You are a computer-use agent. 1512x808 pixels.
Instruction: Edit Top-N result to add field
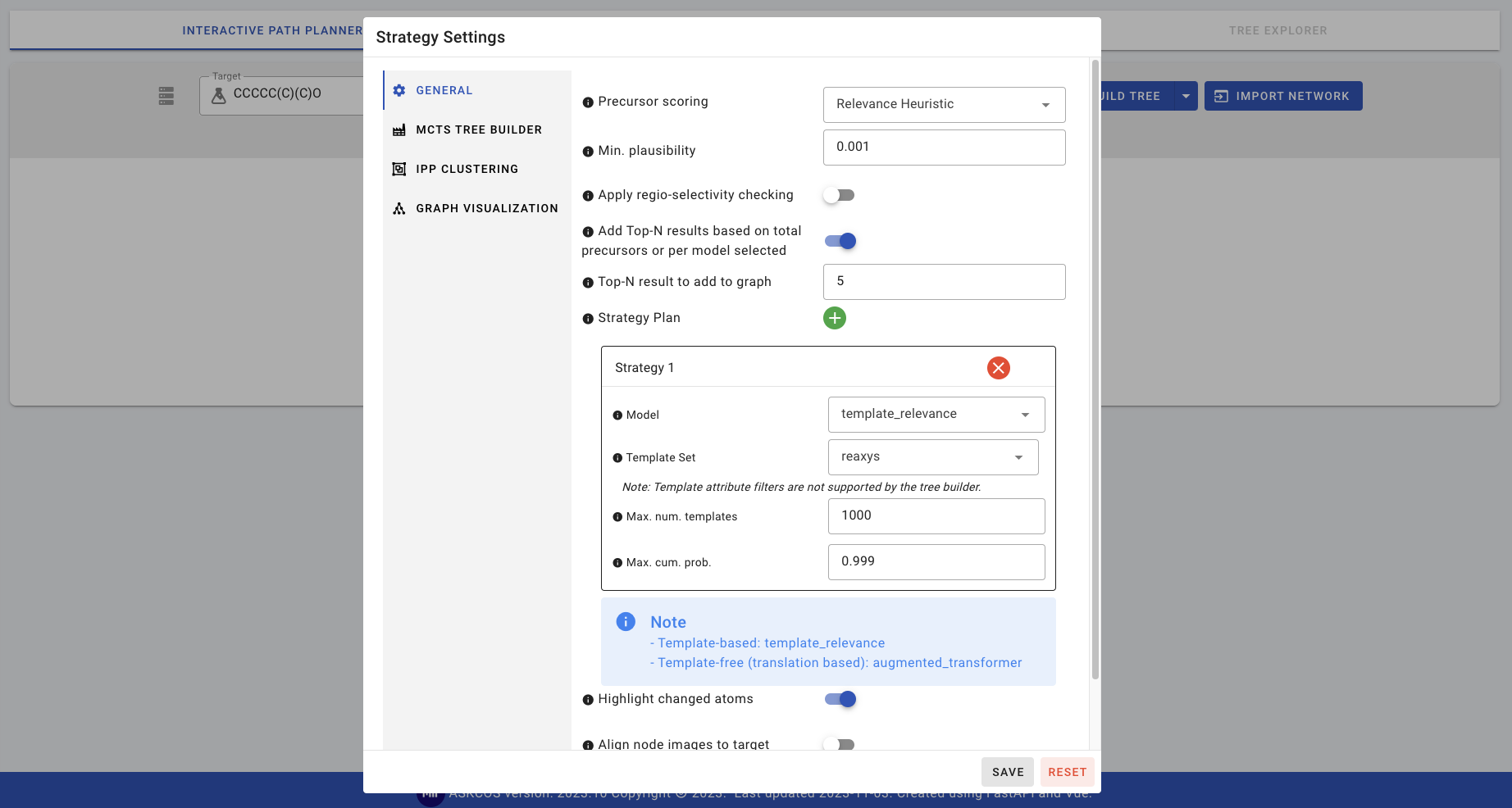click(x=944, y=282)
